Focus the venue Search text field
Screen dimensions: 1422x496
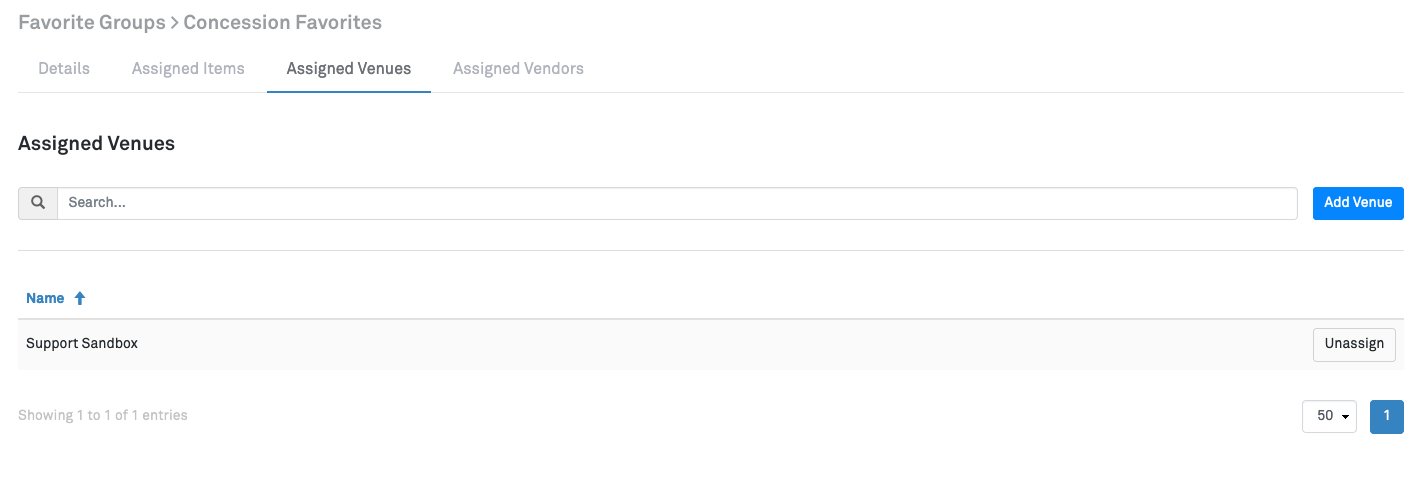point(676,203)
